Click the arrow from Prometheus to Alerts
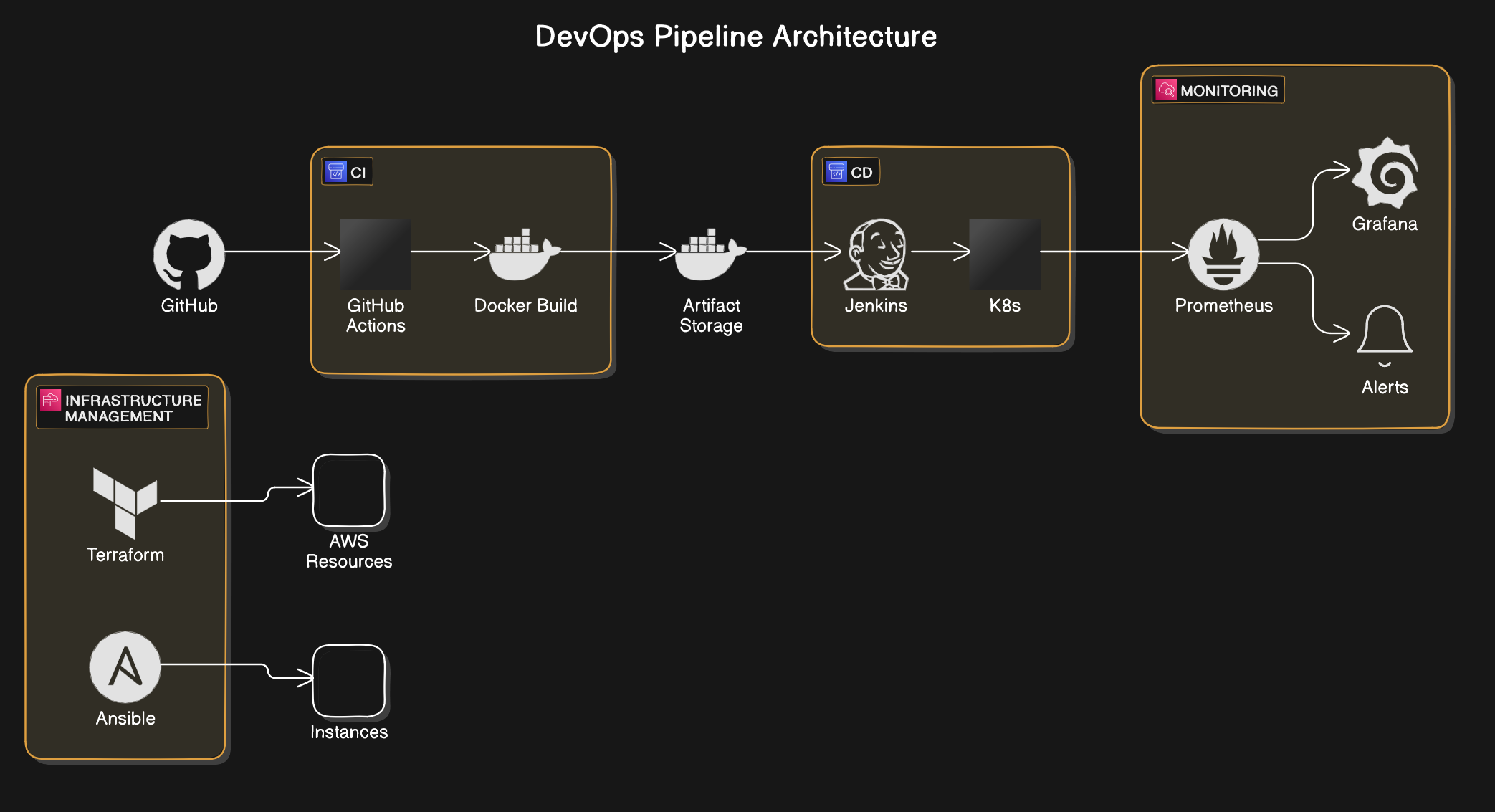 pyautogui.click(x=1313, y=298)
